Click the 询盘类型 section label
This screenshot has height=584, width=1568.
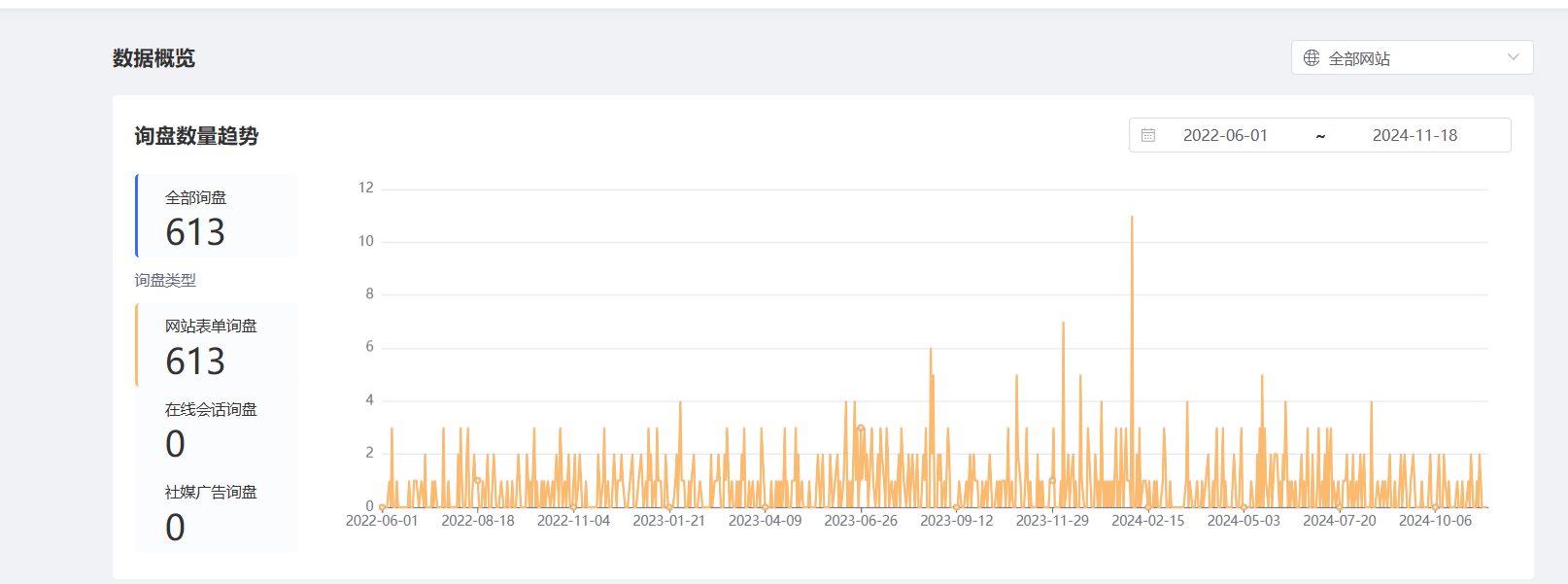pos(165,280)
